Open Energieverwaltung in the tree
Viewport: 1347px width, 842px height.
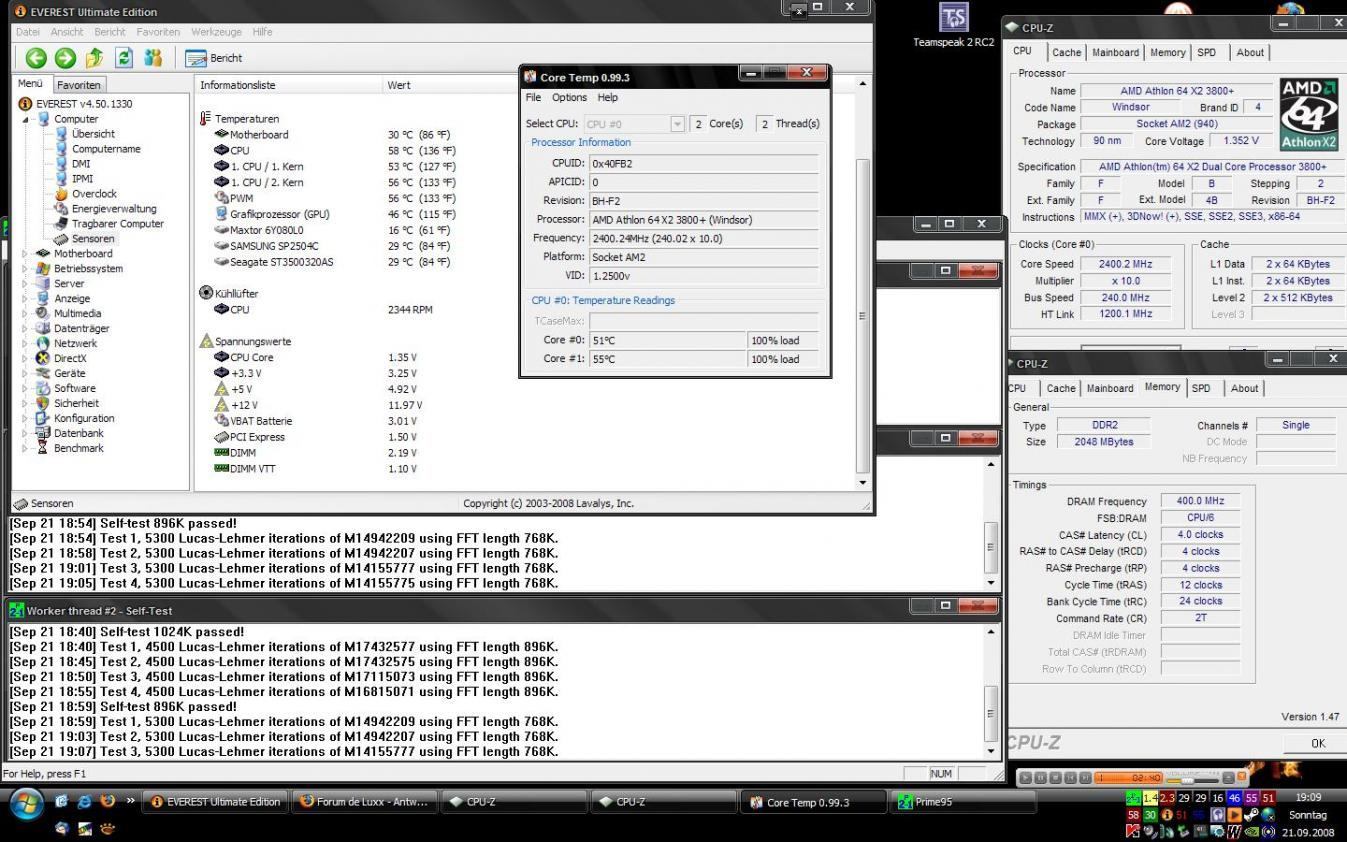click(x=114, y=209)
